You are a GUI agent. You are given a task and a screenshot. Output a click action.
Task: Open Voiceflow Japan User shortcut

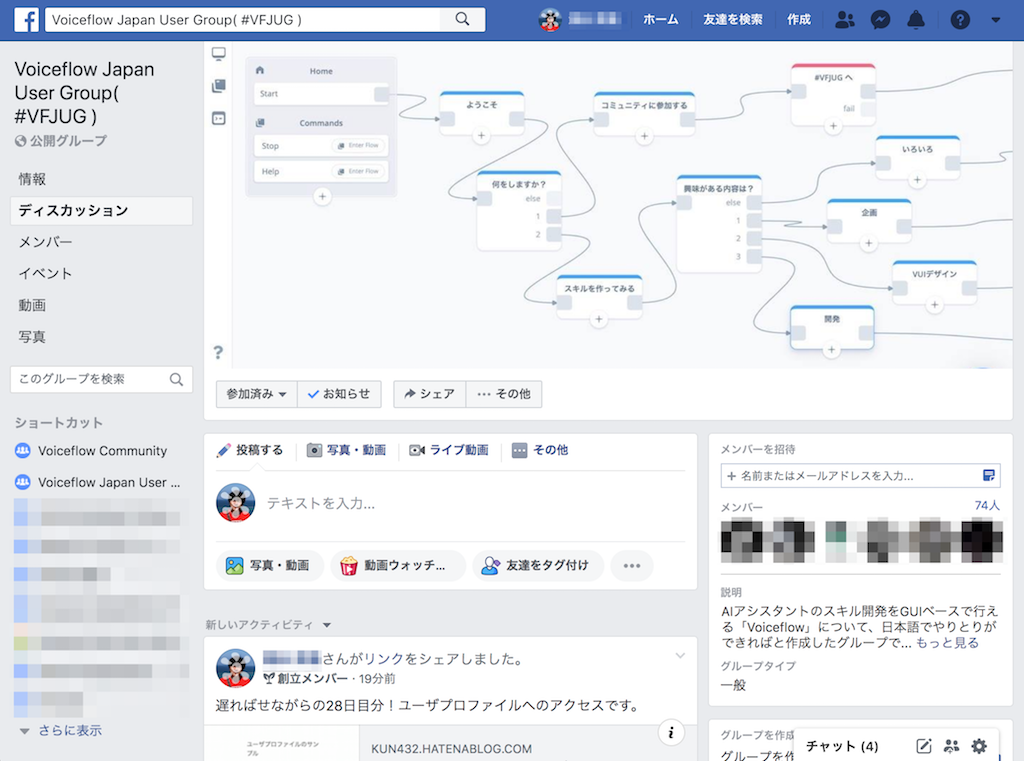[108, 482]
